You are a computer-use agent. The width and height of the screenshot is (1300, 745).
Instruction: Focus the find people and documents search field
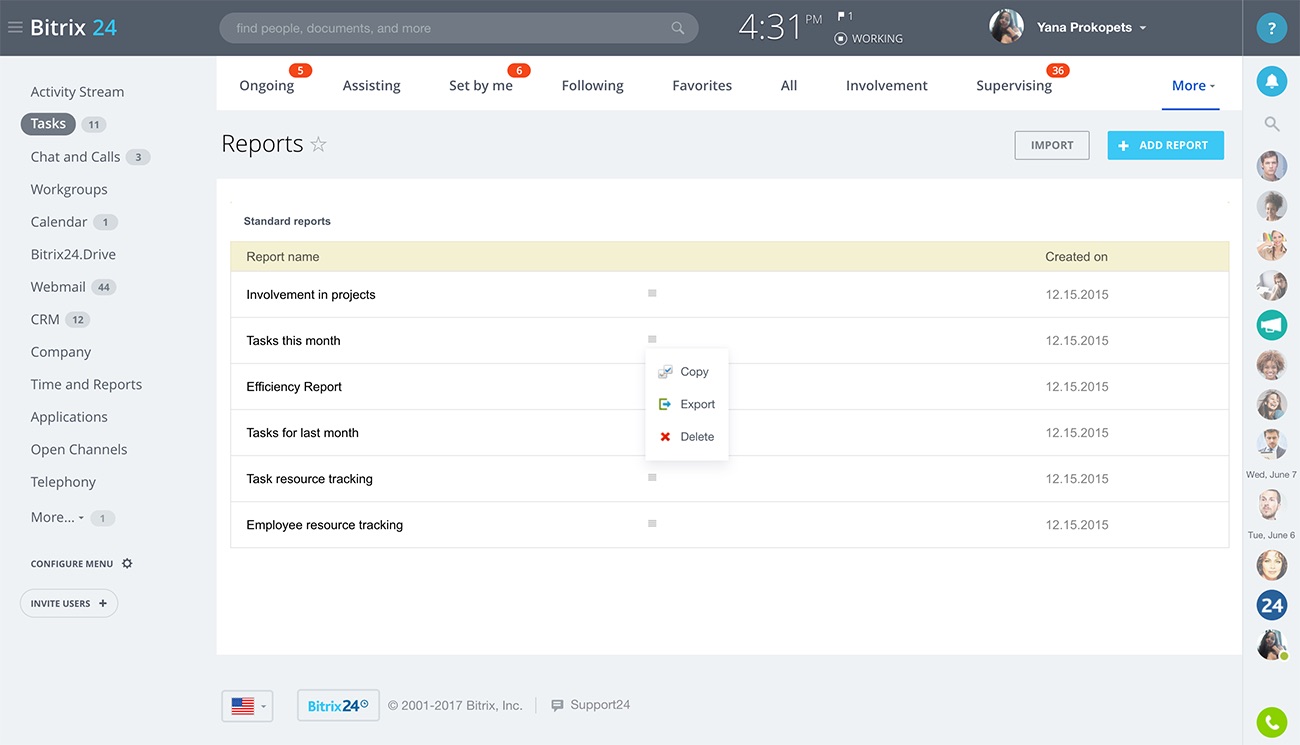tap(450, 28)
